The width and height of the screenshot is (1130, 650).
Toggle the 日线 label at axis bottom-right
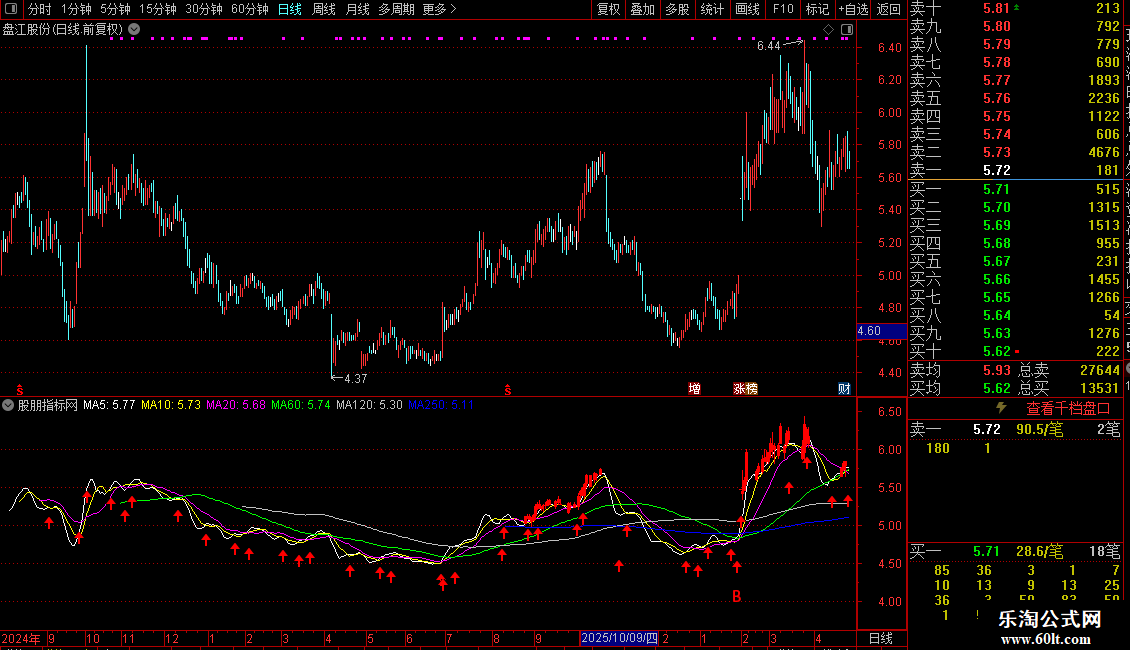pos(881,638)
